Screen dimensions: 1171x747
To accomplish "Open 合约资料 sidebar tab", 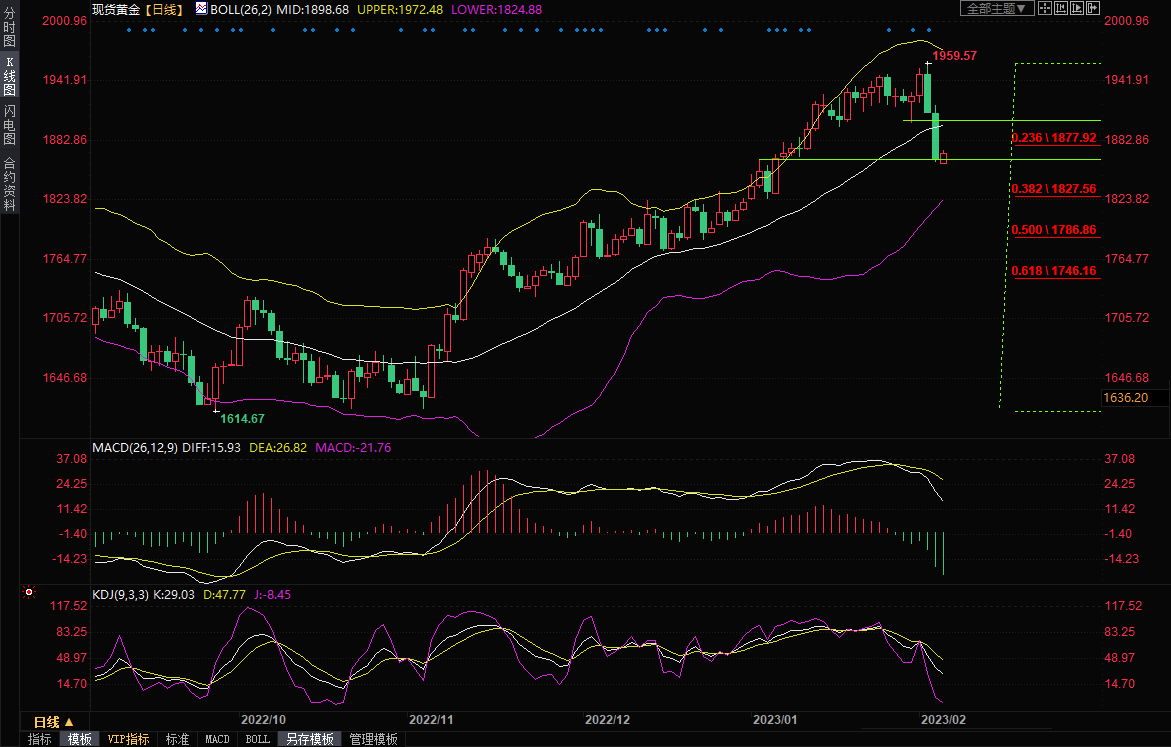I will click(9, 184).
